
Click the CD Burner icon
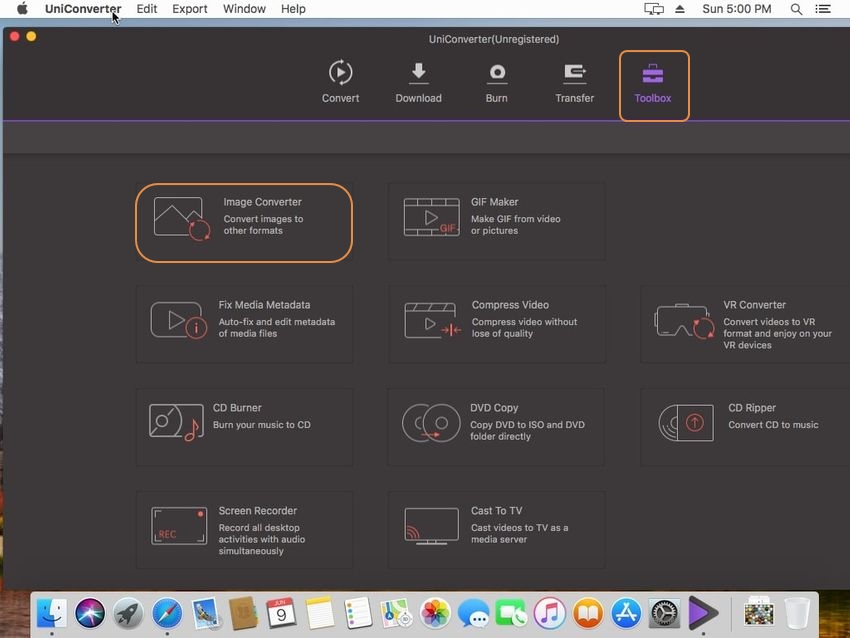[175, 423]
